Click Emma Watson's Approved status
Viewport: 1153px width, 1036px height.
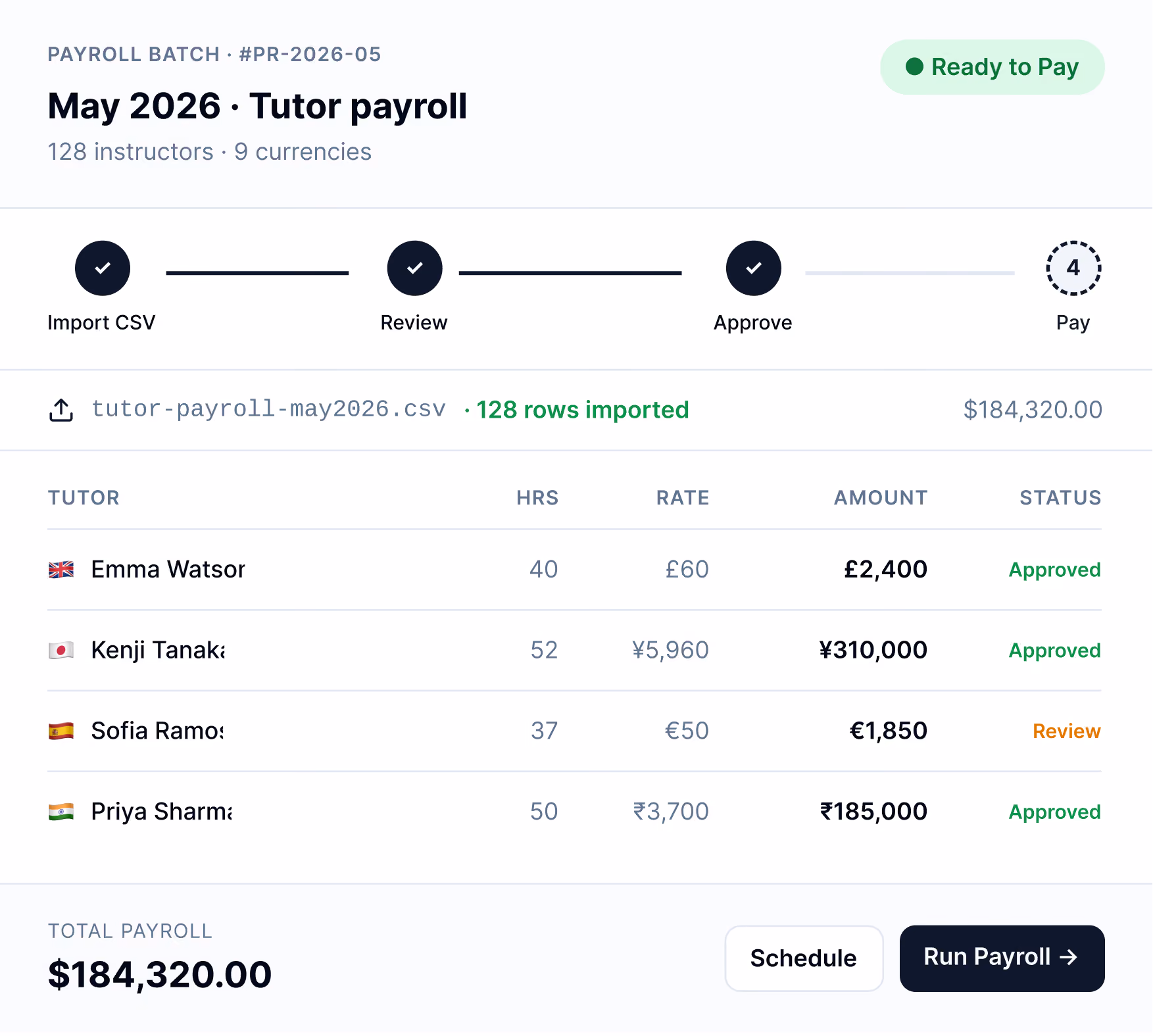coord(1054,570)
